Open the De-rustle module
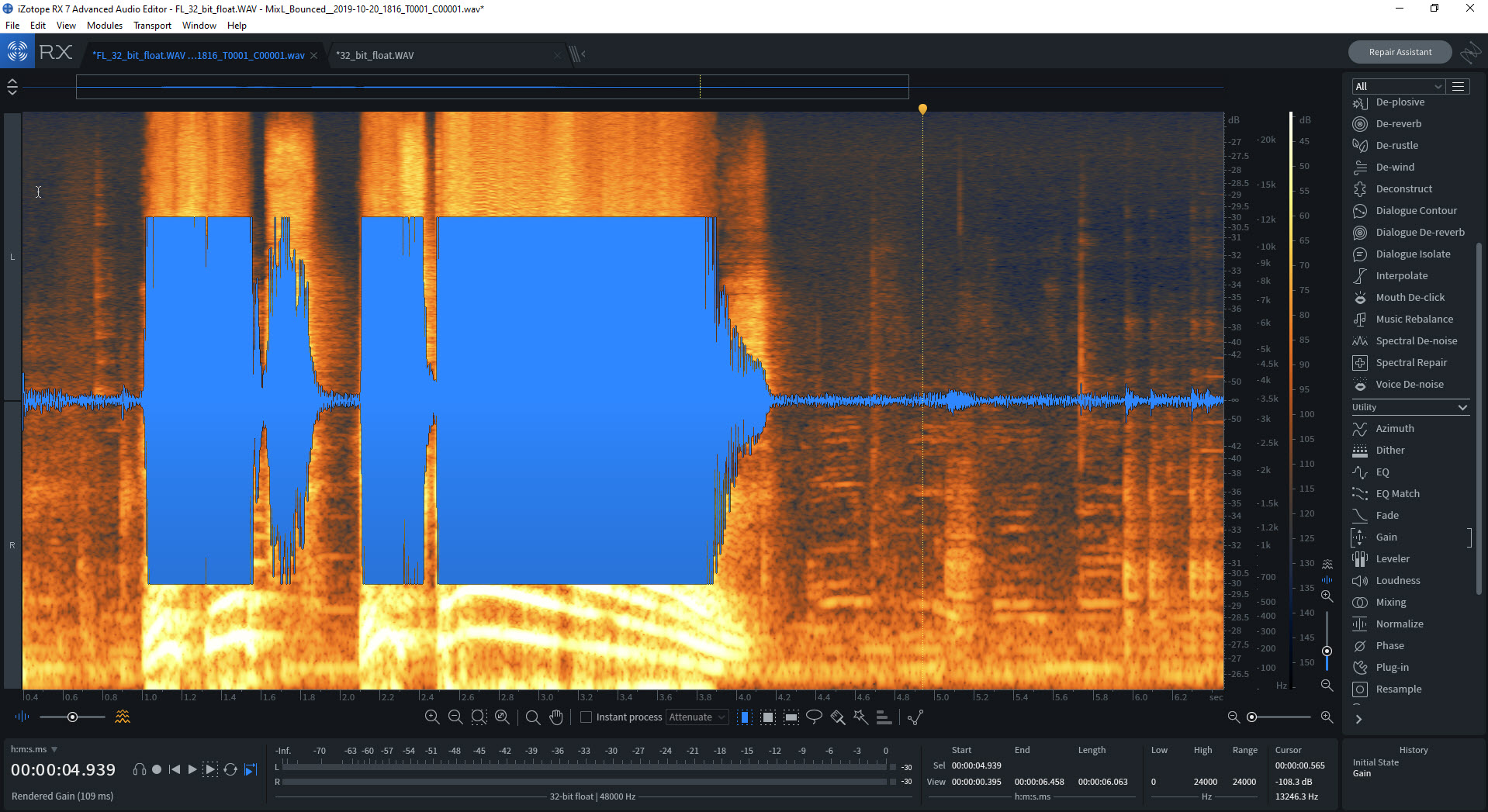1488x812 pixels. pos(1410,145)
